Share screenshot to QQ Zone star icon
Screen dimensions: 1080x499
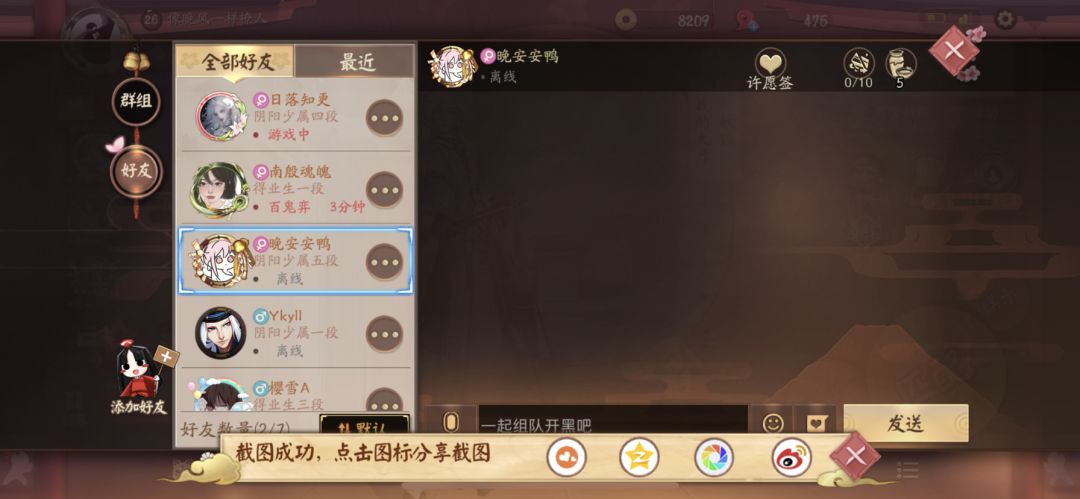tap(639, 457)
